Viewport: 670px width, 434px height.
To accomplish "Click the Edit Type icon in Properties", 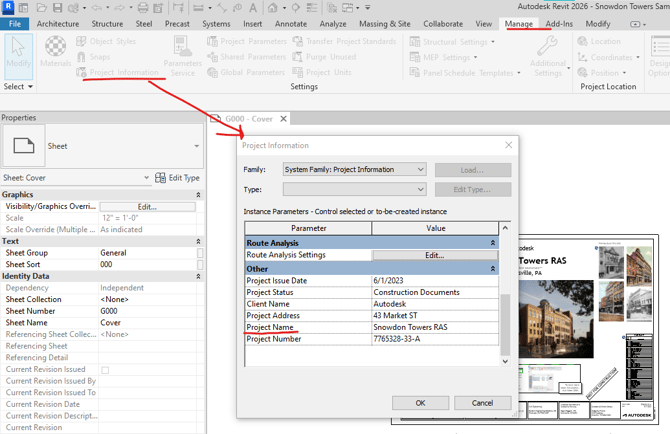I will 160,178.
